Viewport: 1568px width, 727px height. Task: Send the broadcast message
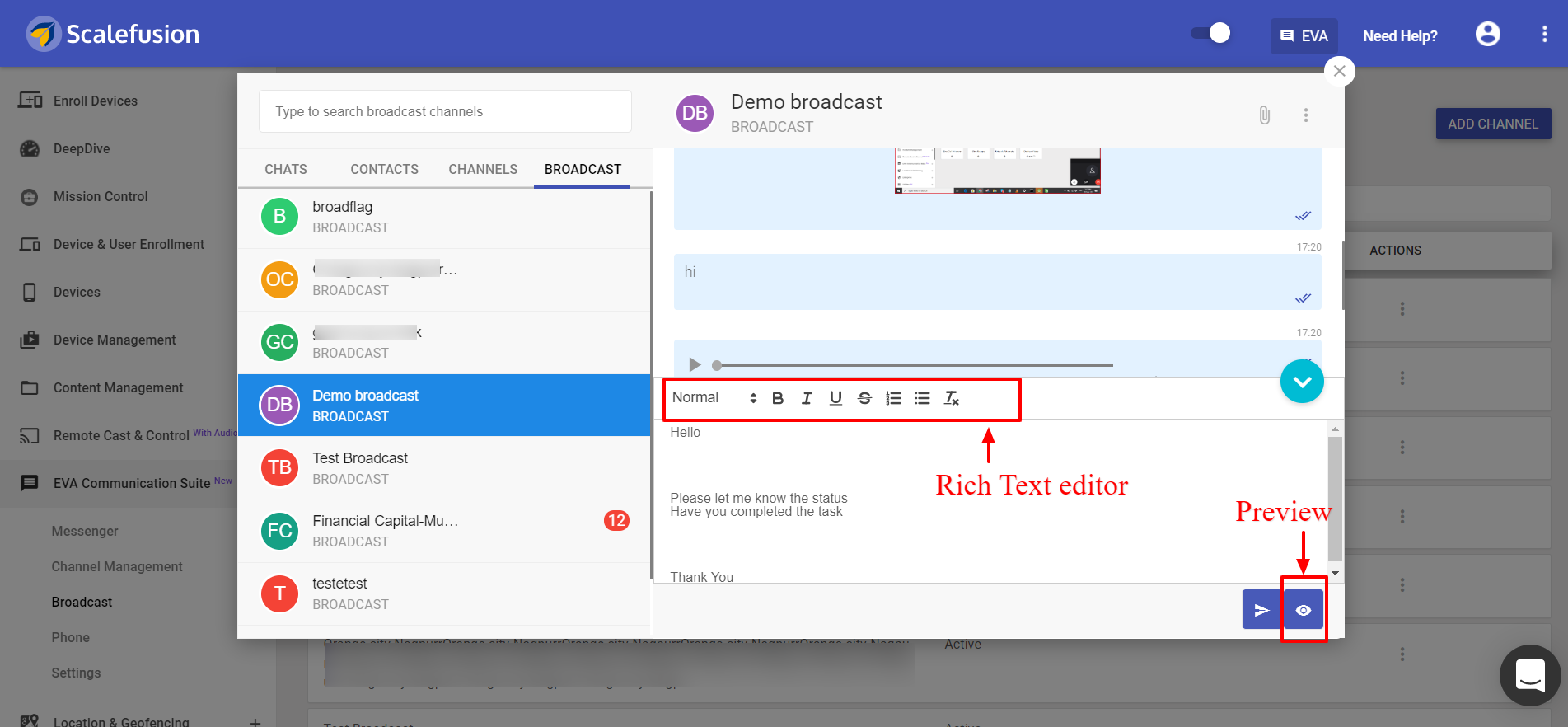click(1261, 610)
